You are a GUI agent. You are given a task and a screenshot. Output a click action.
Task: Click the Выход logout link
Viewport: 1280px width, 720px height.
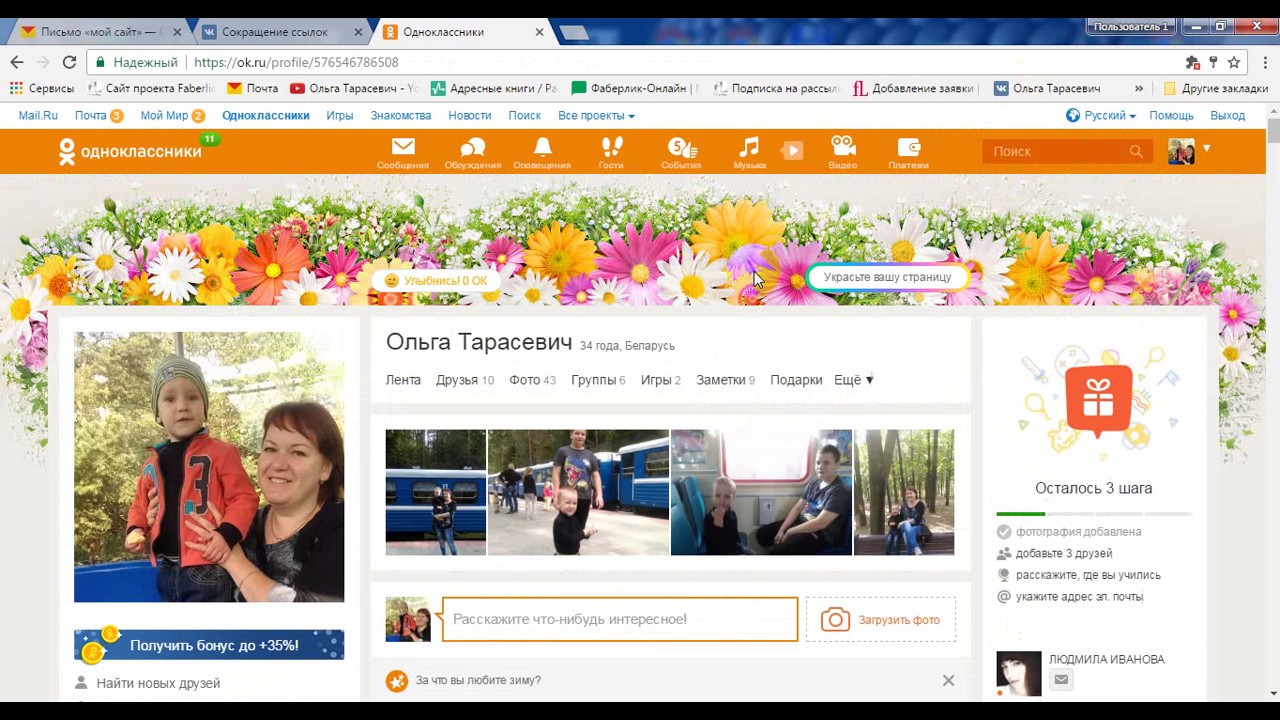(x=1228, y=116)
